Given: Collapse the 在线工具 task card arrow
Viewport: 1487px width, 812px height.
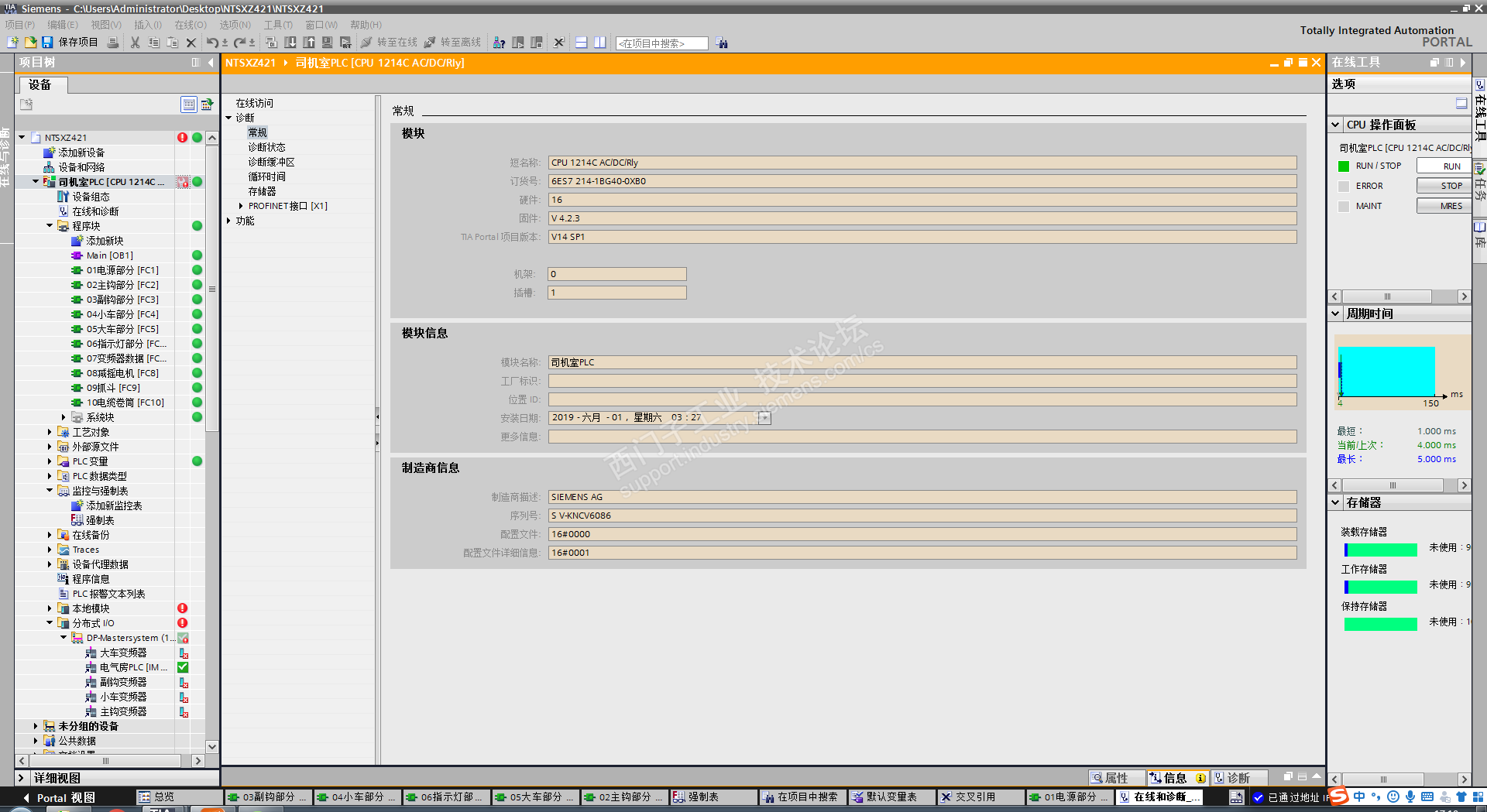Looking at the screenshot, I should 1463,63.
